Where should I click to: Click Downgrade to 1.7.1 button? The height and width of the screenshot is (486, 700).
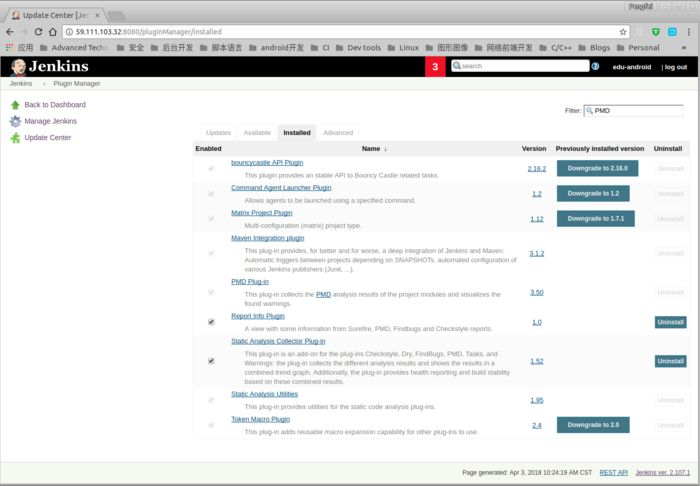click(x=596, y=219)
